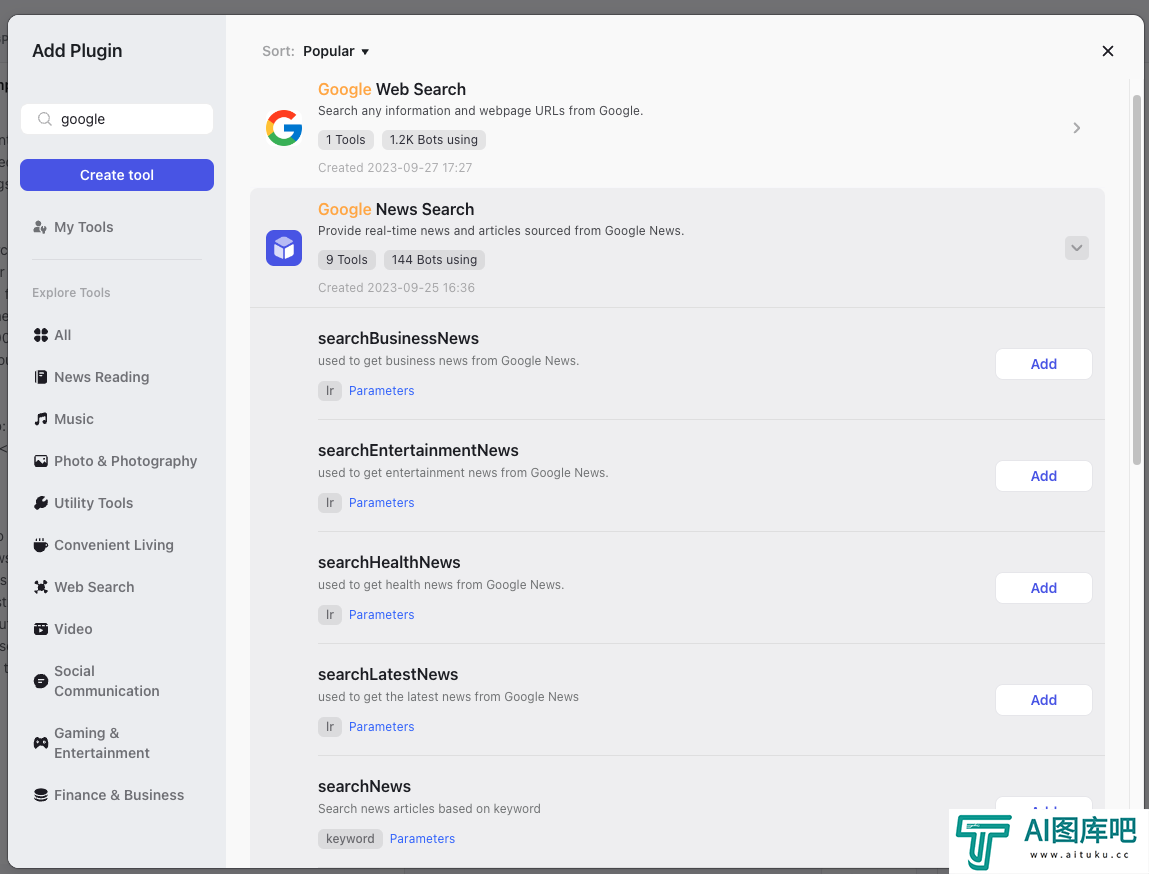
Task: Click the keyword parameter tag under searchNews
Action: [350, 839]
